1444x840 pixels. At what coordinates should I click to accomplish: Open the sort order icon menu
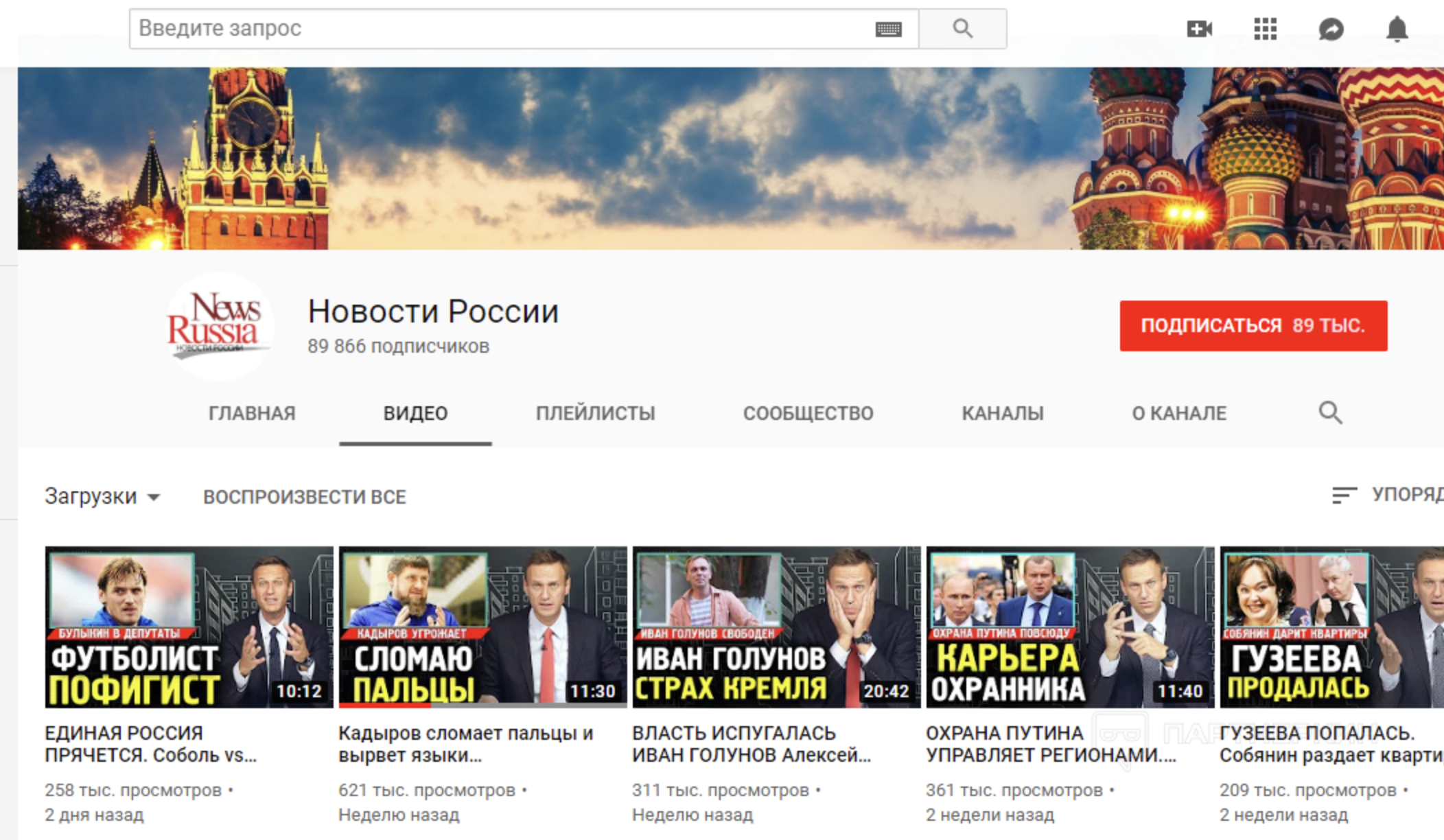point(1344,495)
